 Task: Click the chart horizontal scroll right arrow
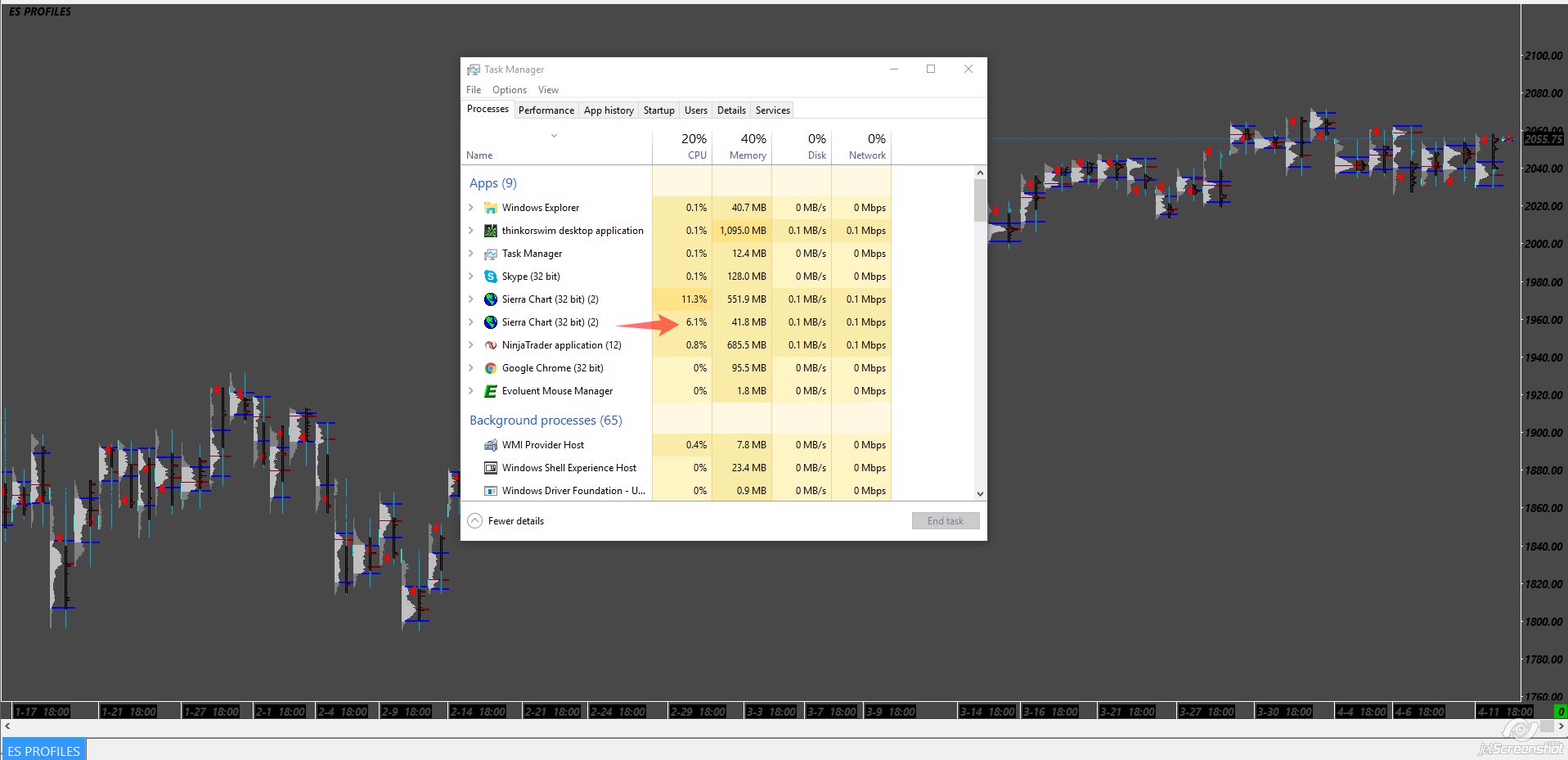click(x=1561, y=726)
